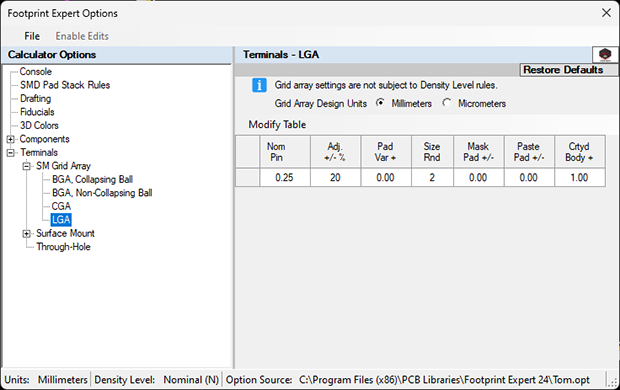Click the table row selector cell
This screenshot has width=620, height=390.
248,178
